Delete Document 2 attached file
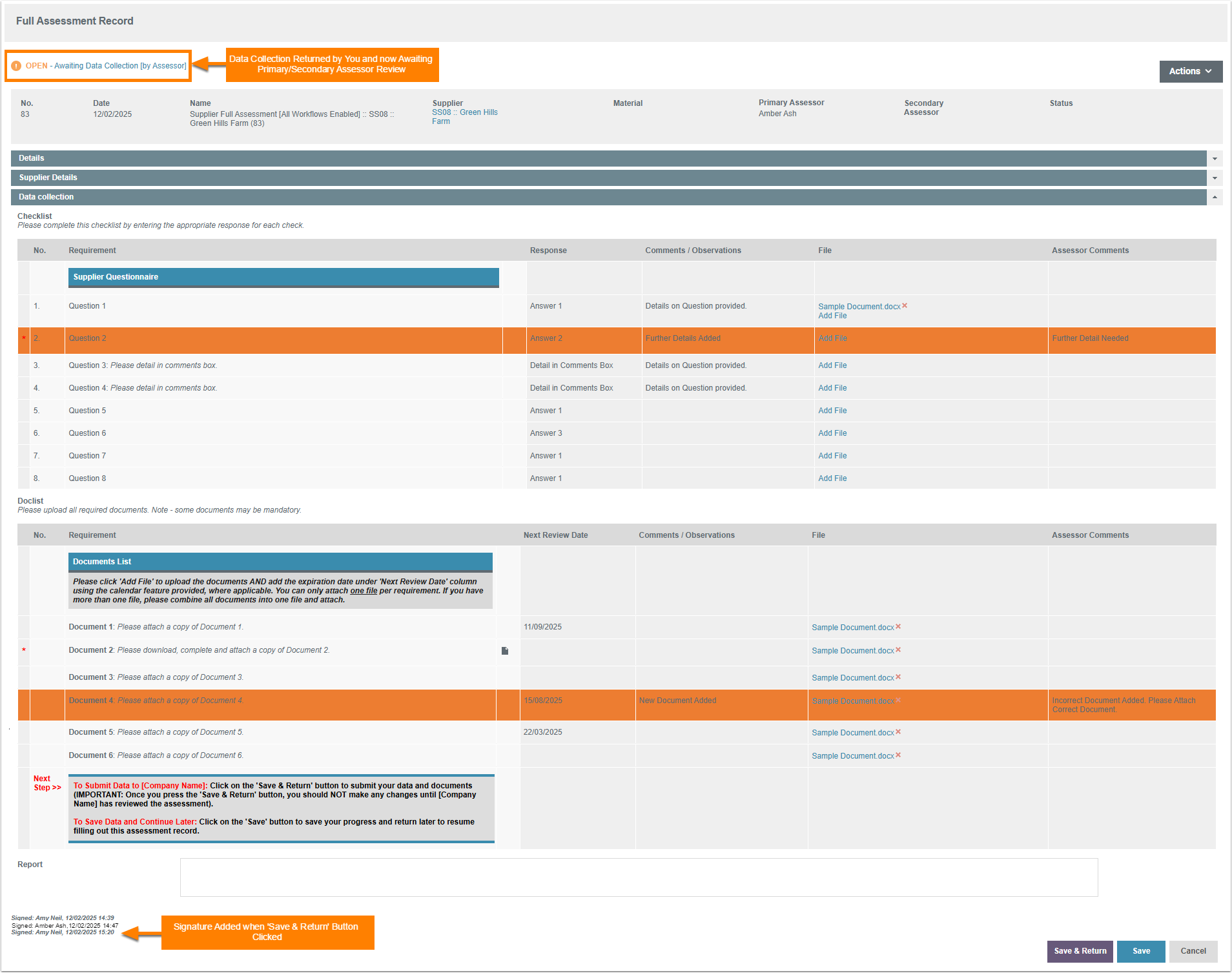Viewport: 1232px width, 973px height. coord(898,650)
